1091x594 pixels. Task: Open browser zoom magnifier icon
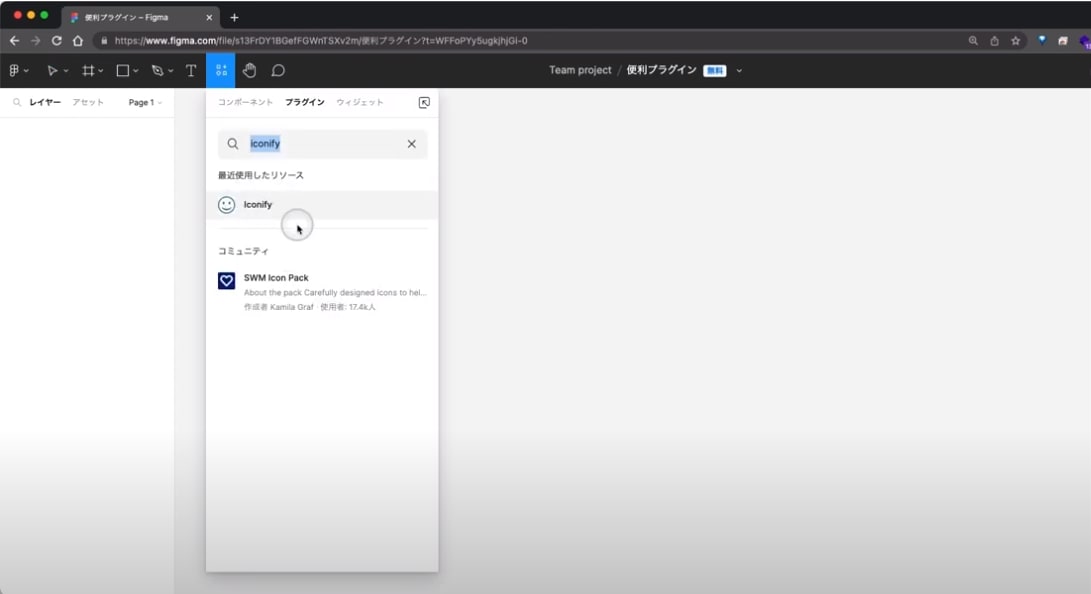[x=973, y=40]
